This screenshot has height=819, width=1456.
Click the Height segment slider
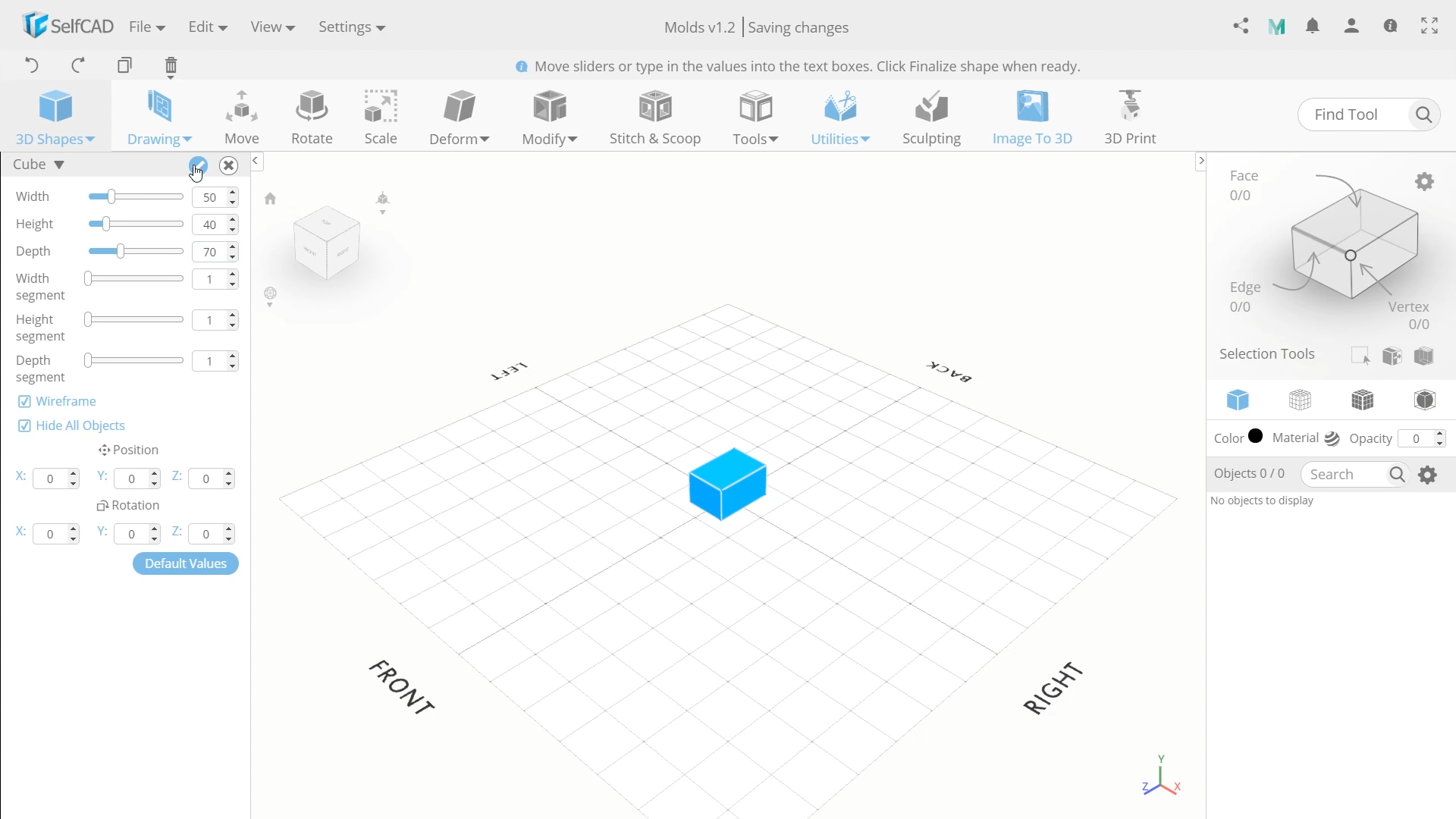tap(134, 320)
